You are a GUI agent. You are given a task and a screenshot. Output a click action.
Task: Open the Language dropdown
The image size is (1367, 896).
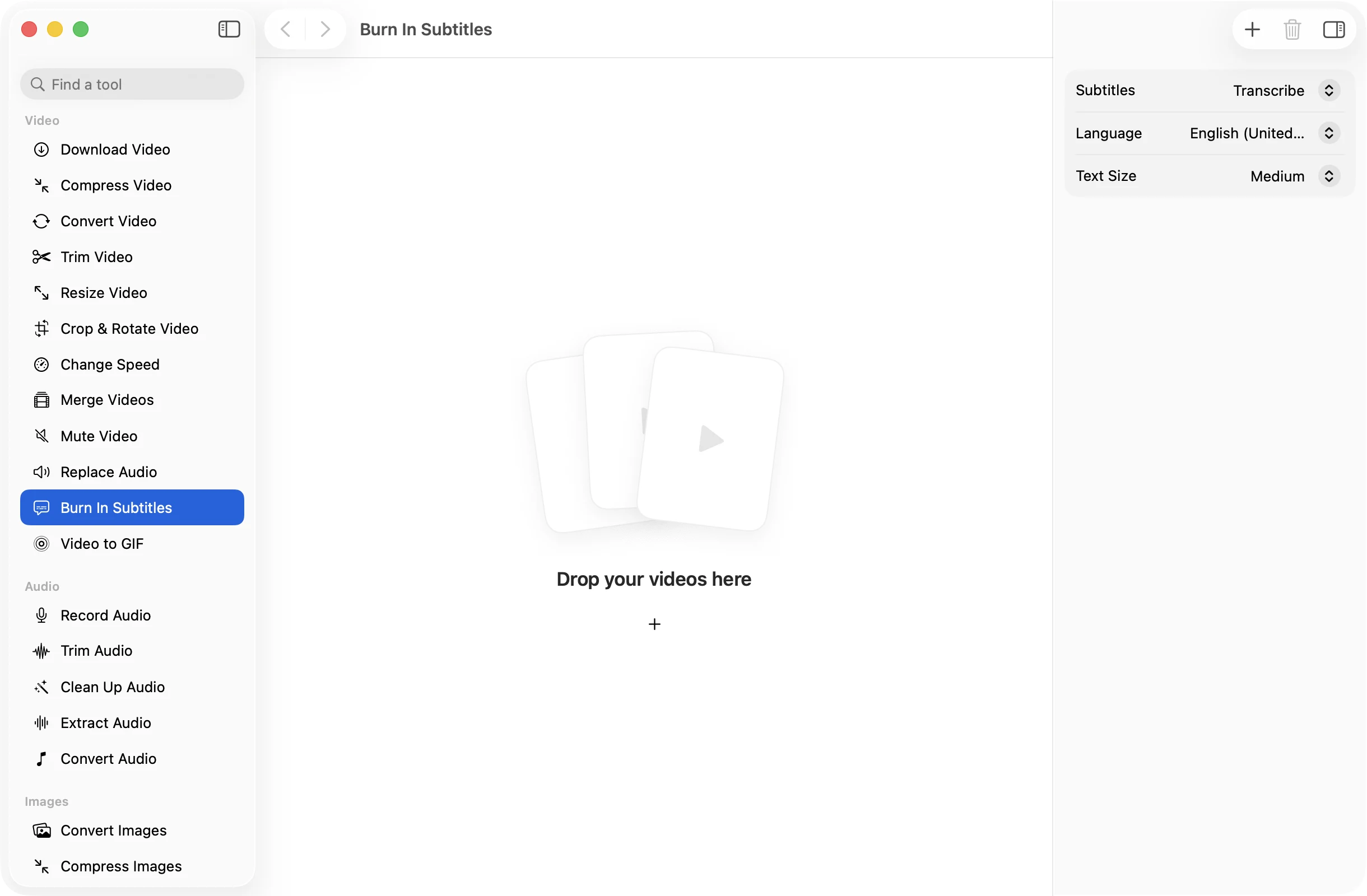(1265, 133)
